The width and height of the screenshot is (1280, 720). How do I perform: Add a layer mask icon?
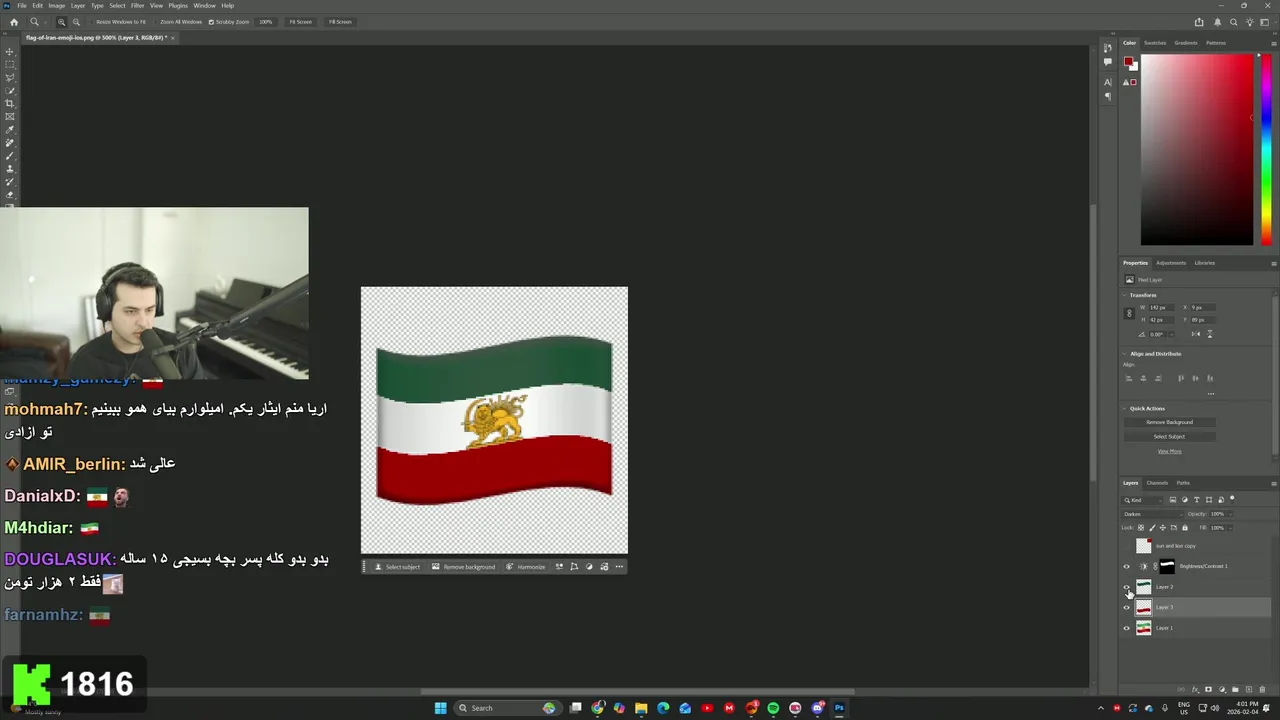coord(1208,689)
